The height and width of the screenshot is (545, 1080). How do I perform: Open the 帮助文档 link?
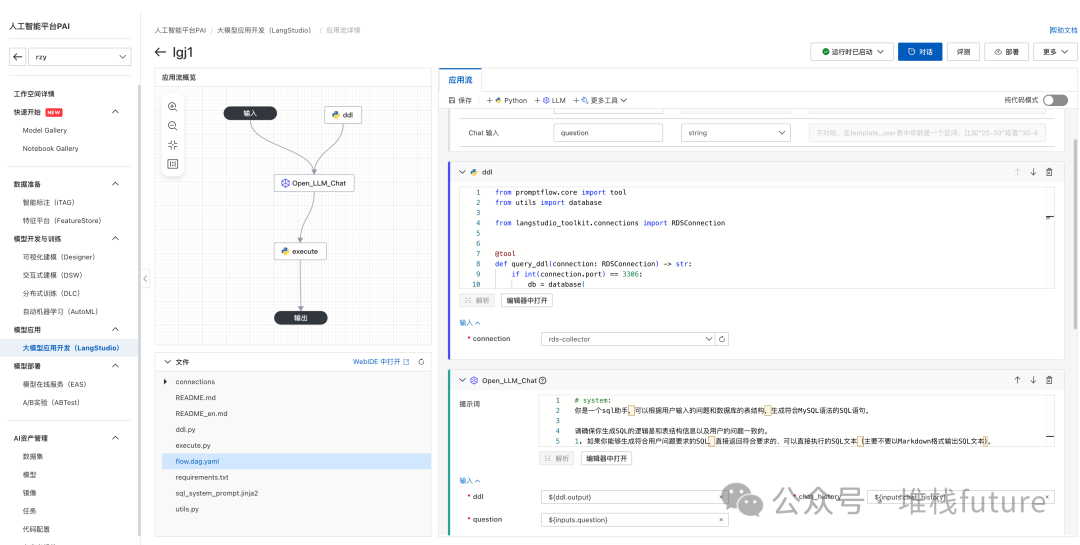click(1063, 30)
